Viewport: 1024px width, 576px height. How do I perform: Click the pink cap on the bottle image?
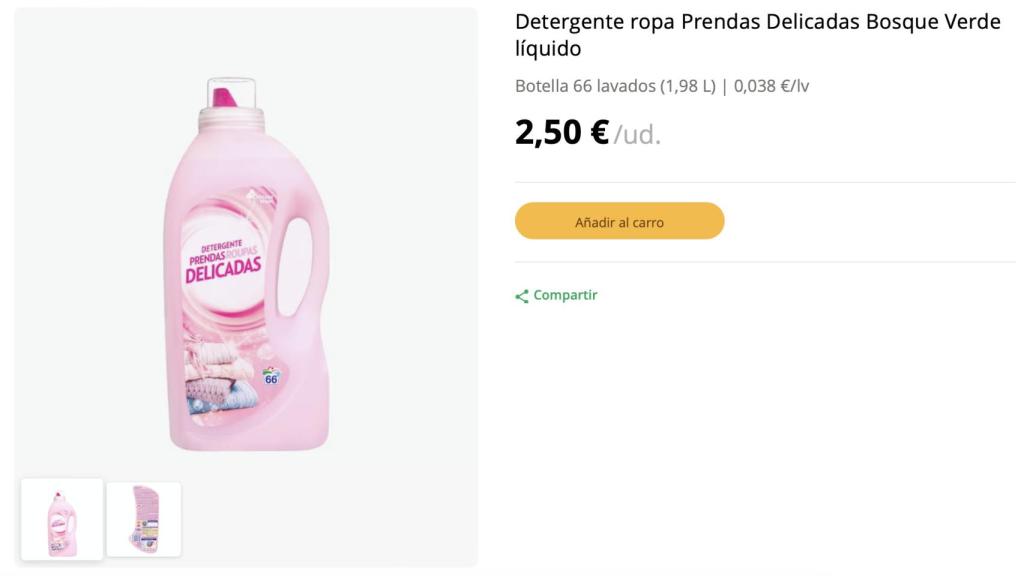(x=222, y=96)
